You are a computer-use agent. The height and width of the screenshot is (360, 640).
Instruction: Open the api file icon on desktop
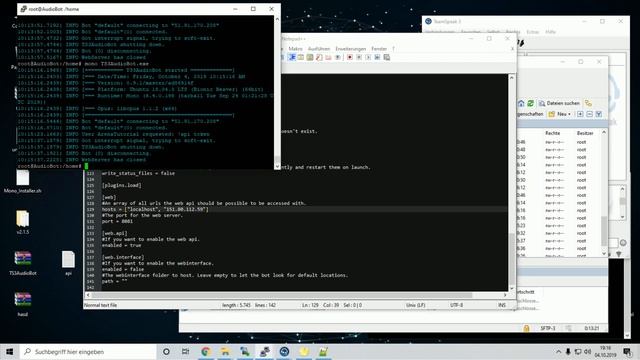pyautogui.click(x=68, y=263)
